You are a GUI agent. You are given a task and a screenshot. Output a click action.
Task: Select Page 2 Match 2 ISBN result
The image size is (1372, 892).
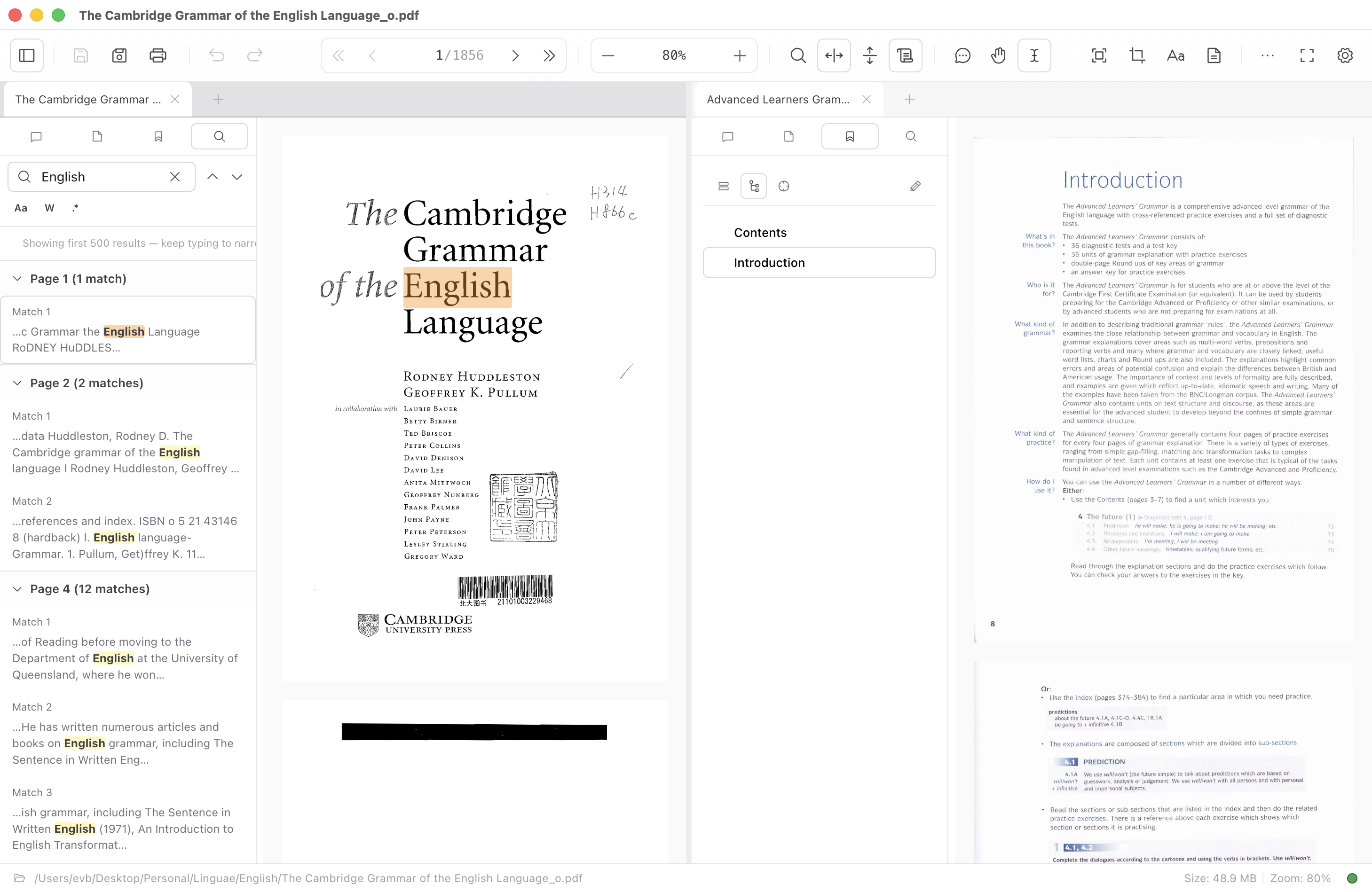coord(128,527)
